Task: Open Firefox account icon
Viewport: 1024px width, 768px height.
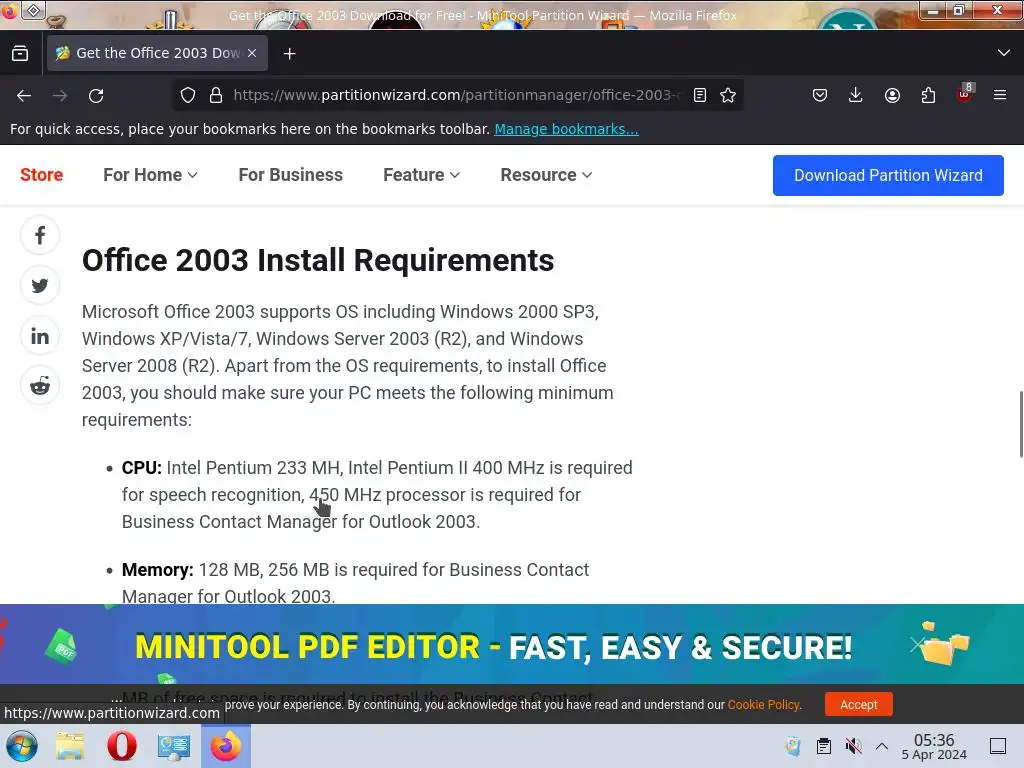Action: point(892,95)
